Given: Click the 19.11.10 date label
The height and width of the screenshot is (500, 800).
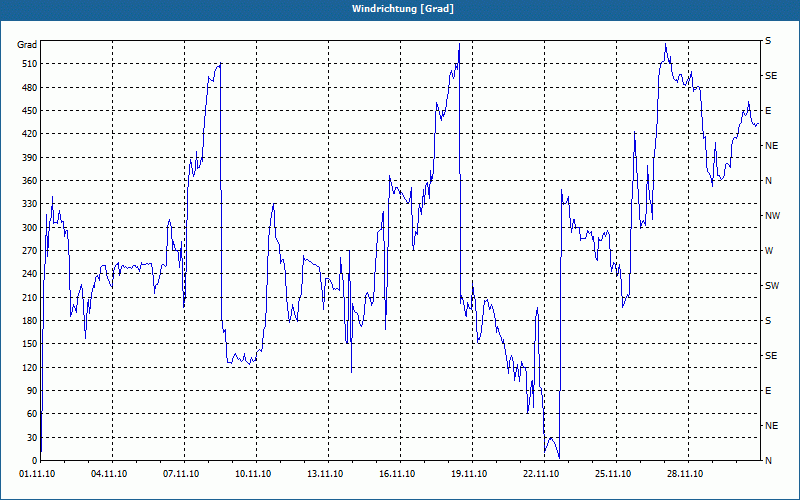Looking at the screenshot, I should click(469, 474).
